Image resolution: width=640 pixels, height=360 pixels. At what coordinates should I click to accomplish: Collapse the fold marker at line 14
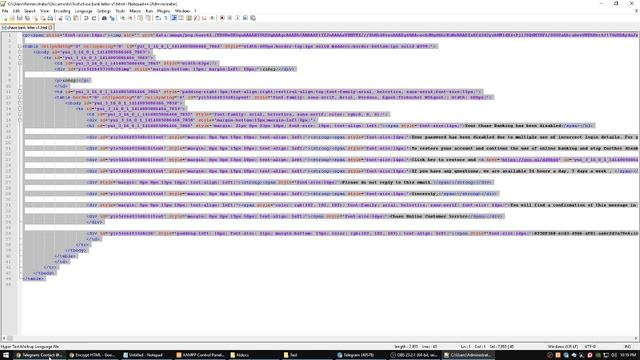tap(20, 109)
